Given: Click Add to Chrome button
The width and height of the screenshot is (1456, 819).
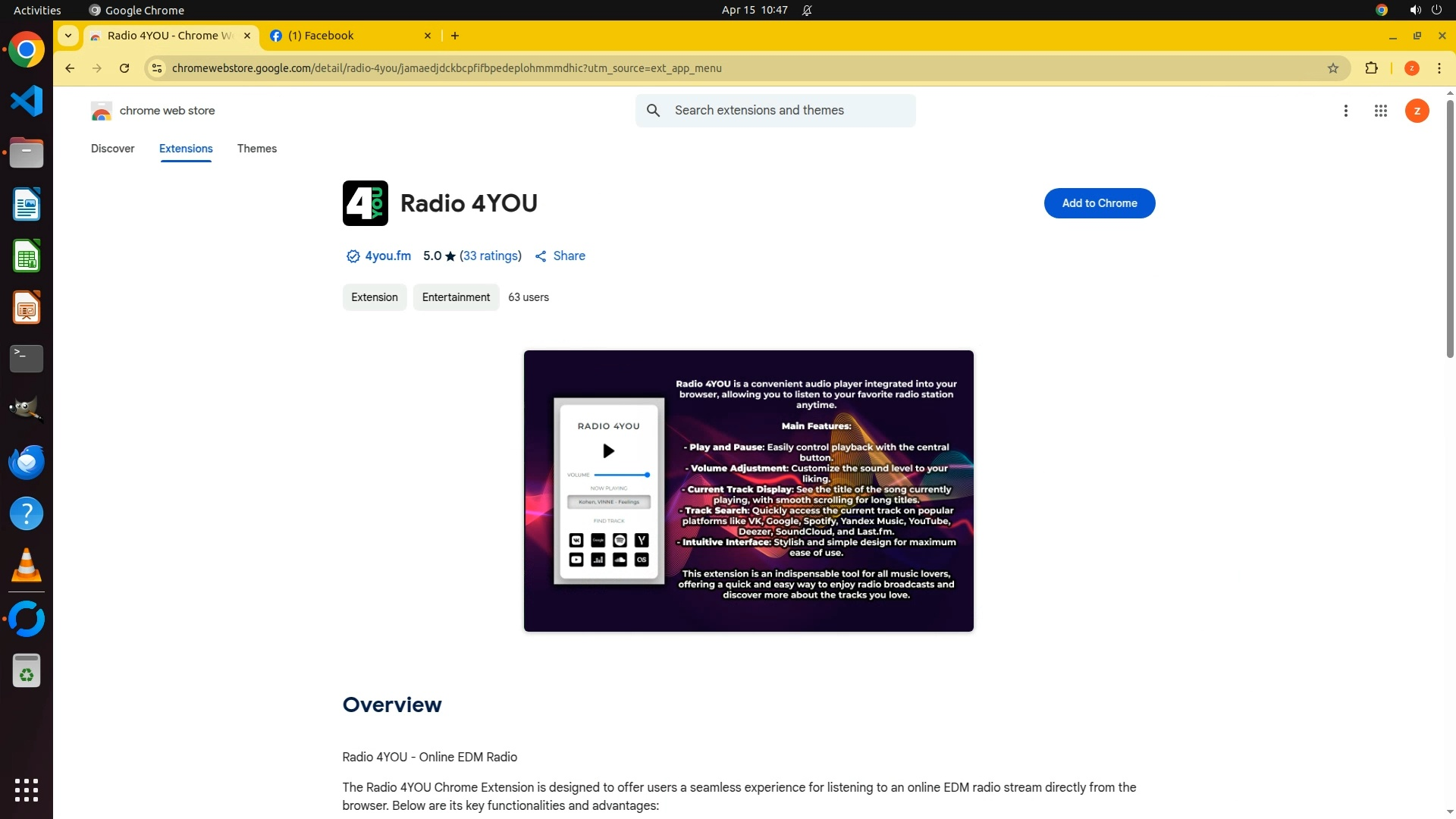Looking at the screenshot, I should (1099, 203).
